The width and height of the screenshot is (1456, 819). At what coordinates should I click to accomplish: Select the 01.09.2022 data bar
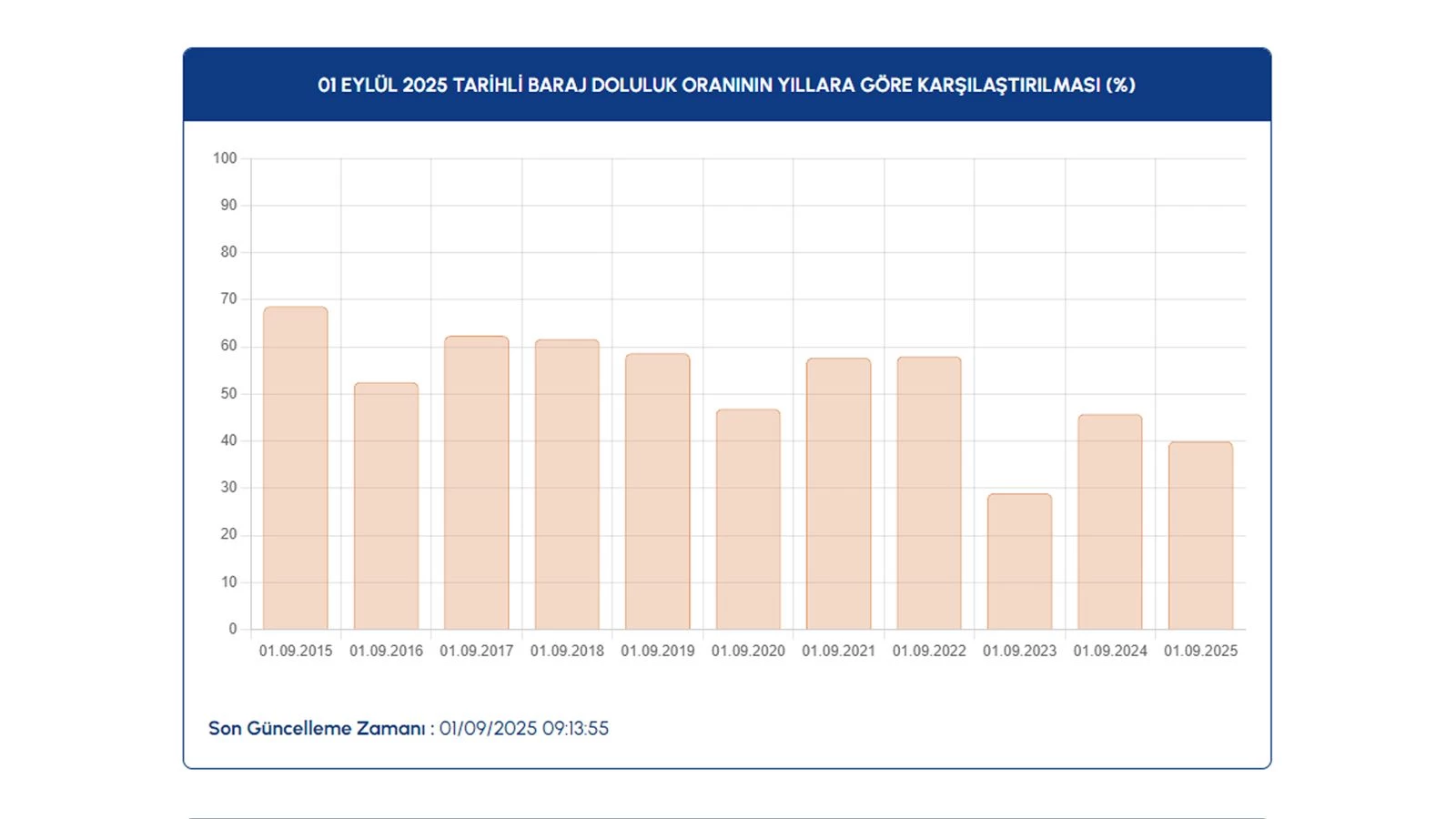point(928,492)
